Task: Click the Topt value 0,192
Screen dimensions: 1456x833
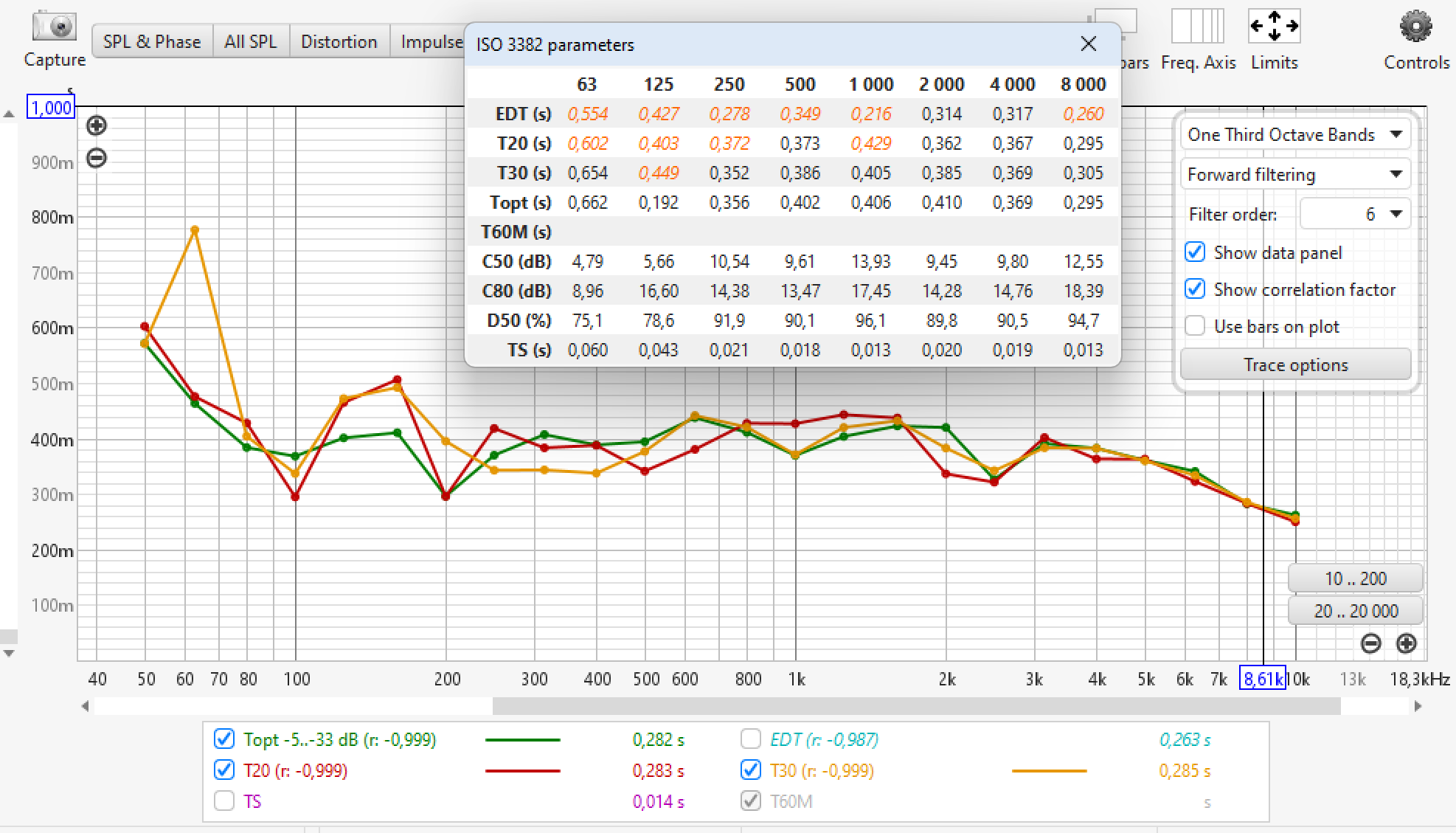Action: point(658,202)
